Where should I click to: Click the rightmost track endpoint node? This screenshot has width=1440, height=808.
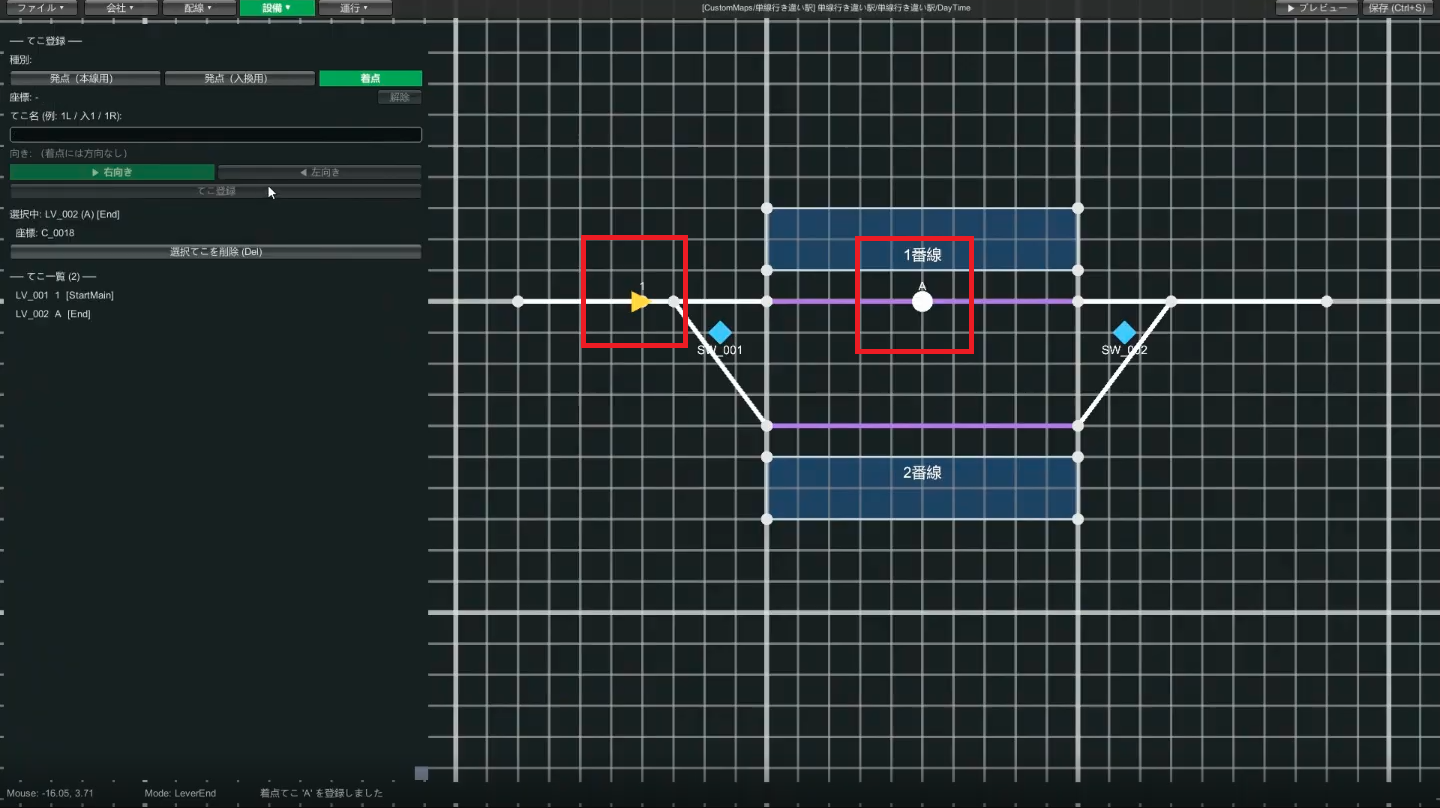tap(1326, 301)
